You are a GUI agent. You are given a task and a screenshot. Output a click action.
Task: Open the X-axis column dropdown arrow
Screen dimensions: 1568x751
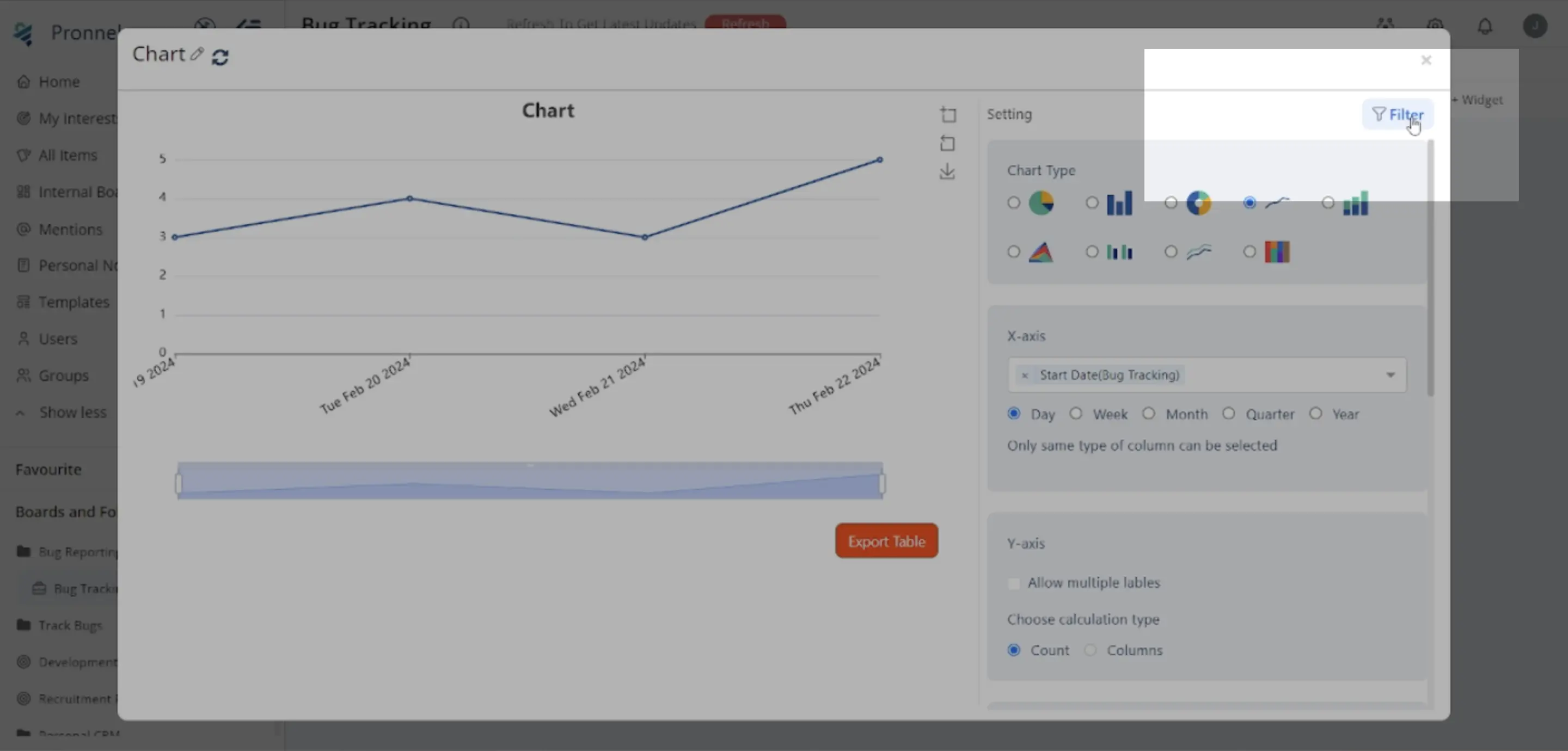point(1391,375)
